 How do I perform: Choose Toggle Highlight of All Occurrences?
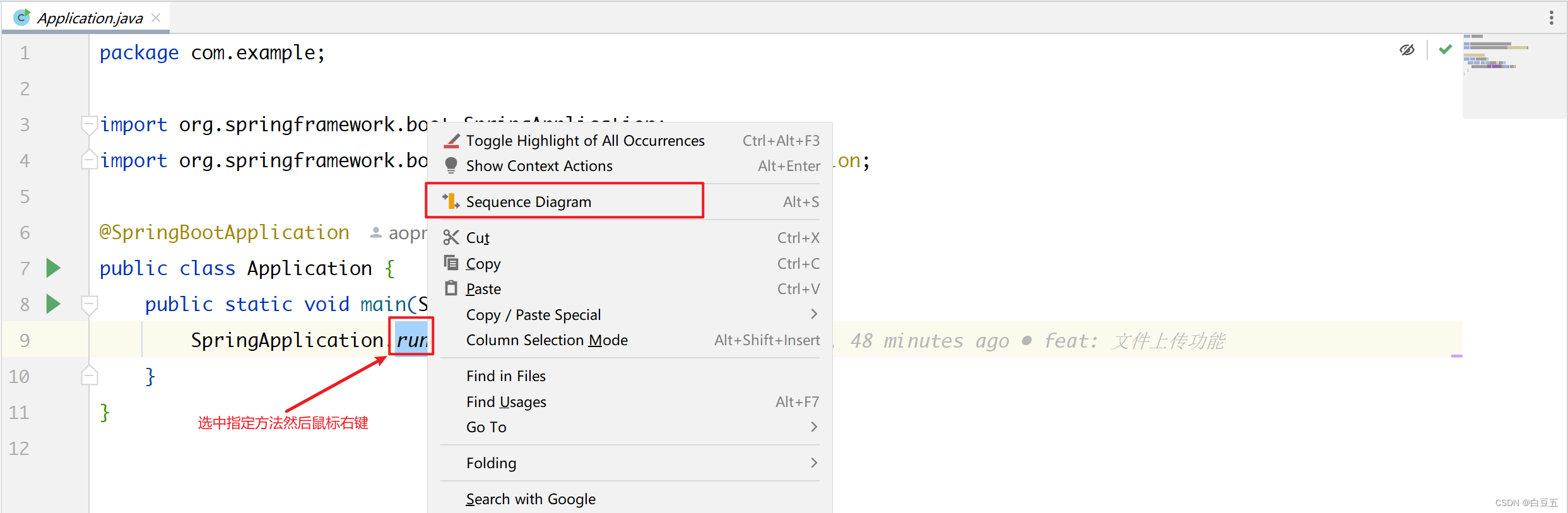630,141
